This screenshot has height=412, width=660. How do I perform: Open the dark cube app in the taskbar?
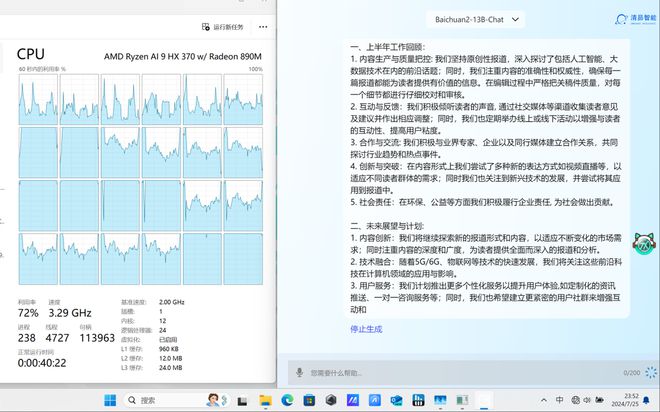tap(331, 400)
